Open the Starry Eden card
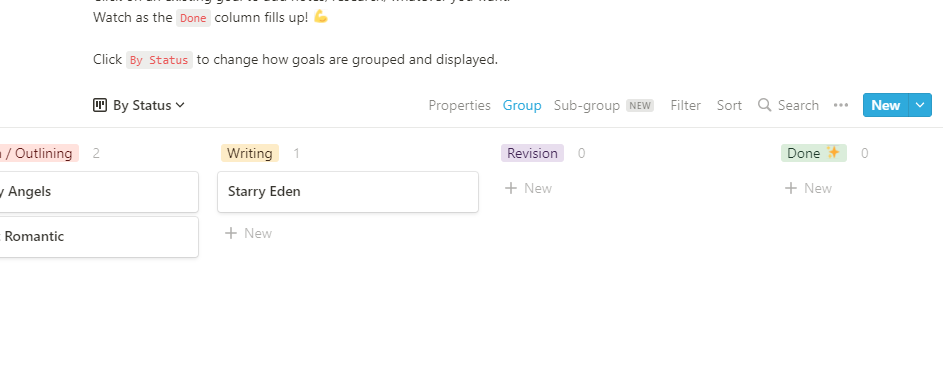Viewport: 943px width, 390px height. point(348,192)
